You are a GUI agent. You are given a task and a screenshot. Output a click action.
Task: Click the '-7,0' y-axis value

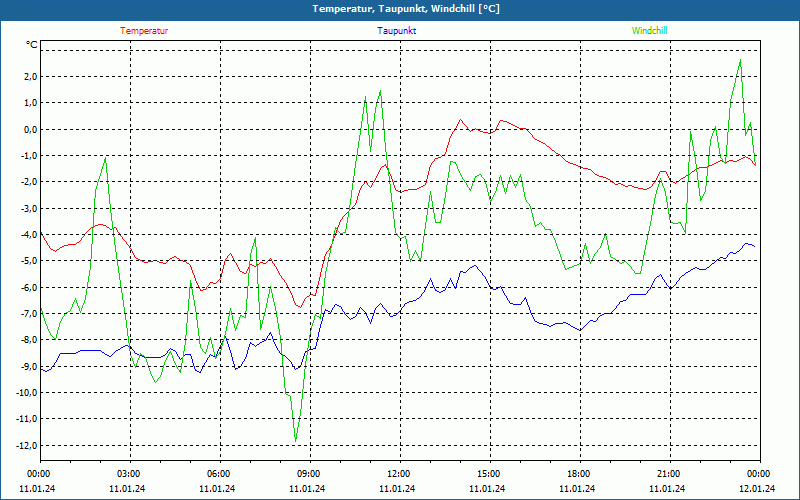[30, 314]
